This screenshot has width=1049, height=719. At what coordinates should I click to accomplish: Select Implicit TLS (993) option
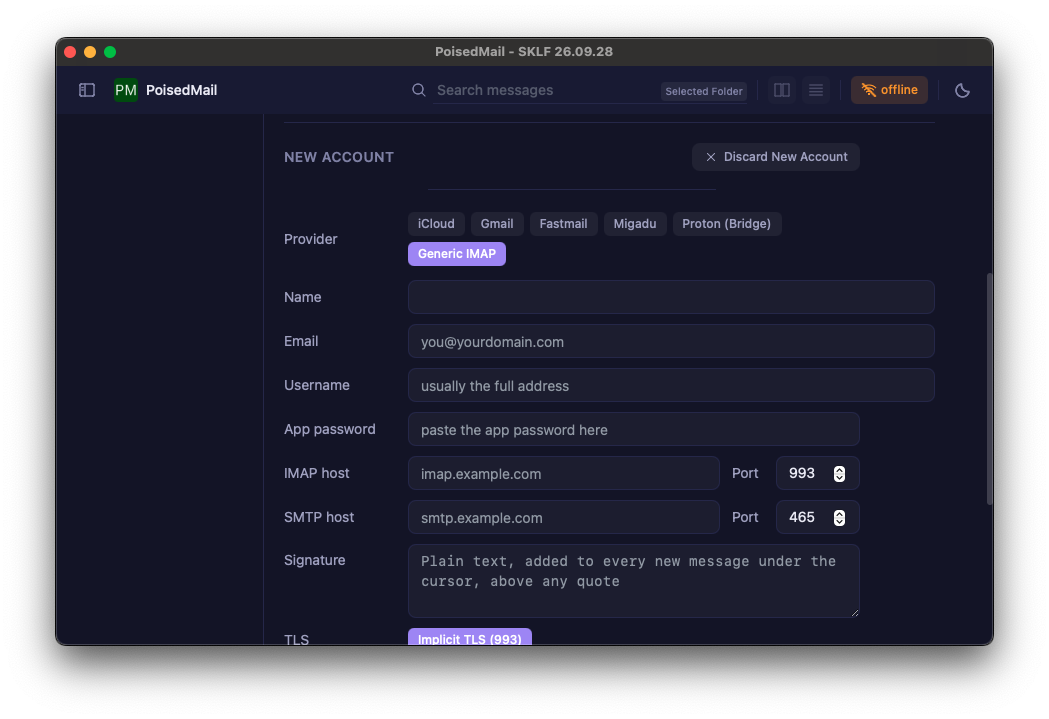(470, 637)
